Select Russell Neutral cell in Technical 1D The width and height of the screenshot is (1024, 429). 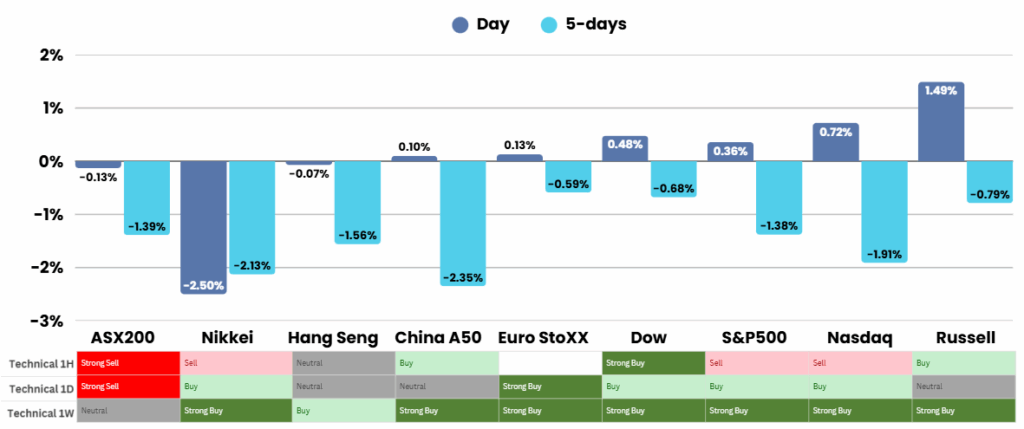click(964, 386)
